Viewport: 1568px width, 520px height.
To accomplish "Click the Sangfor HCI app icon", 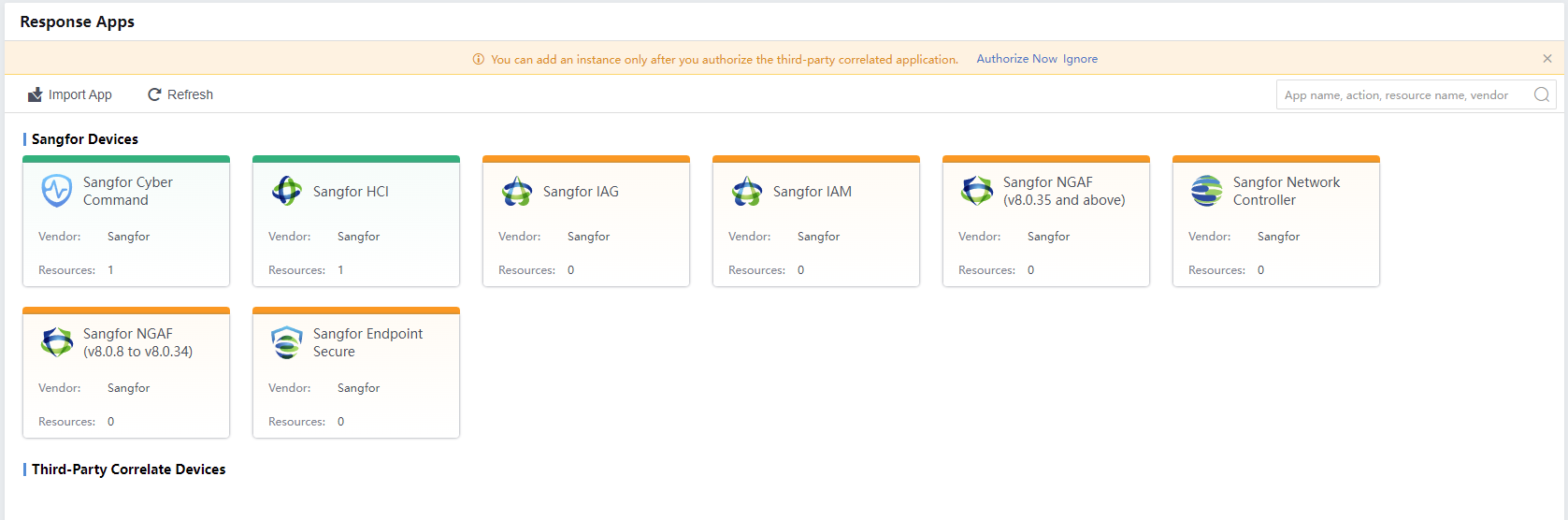I will [x=287, y=191].
